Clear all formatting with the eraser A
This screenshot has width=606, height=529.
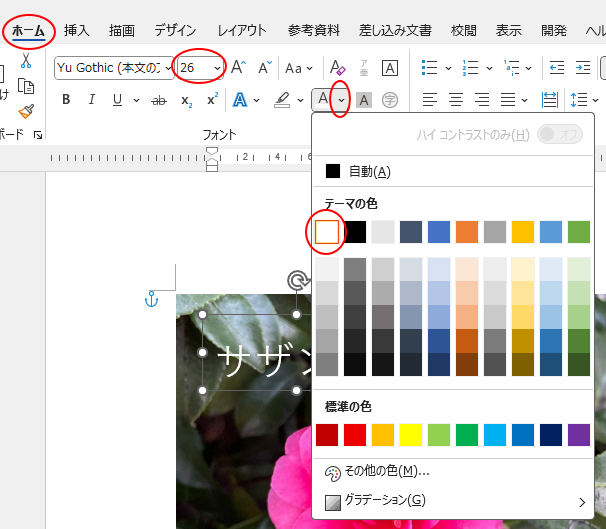click(x=337, y=68)
